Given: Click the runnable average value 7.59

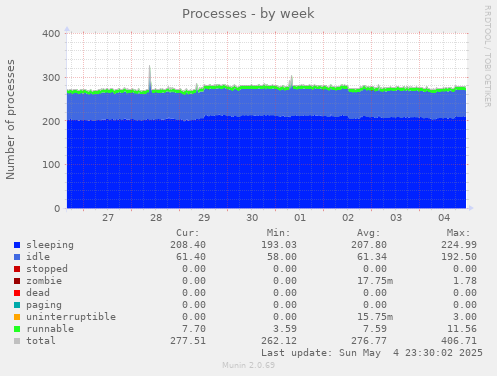Looking at the screenshot, I should (375, 329).
